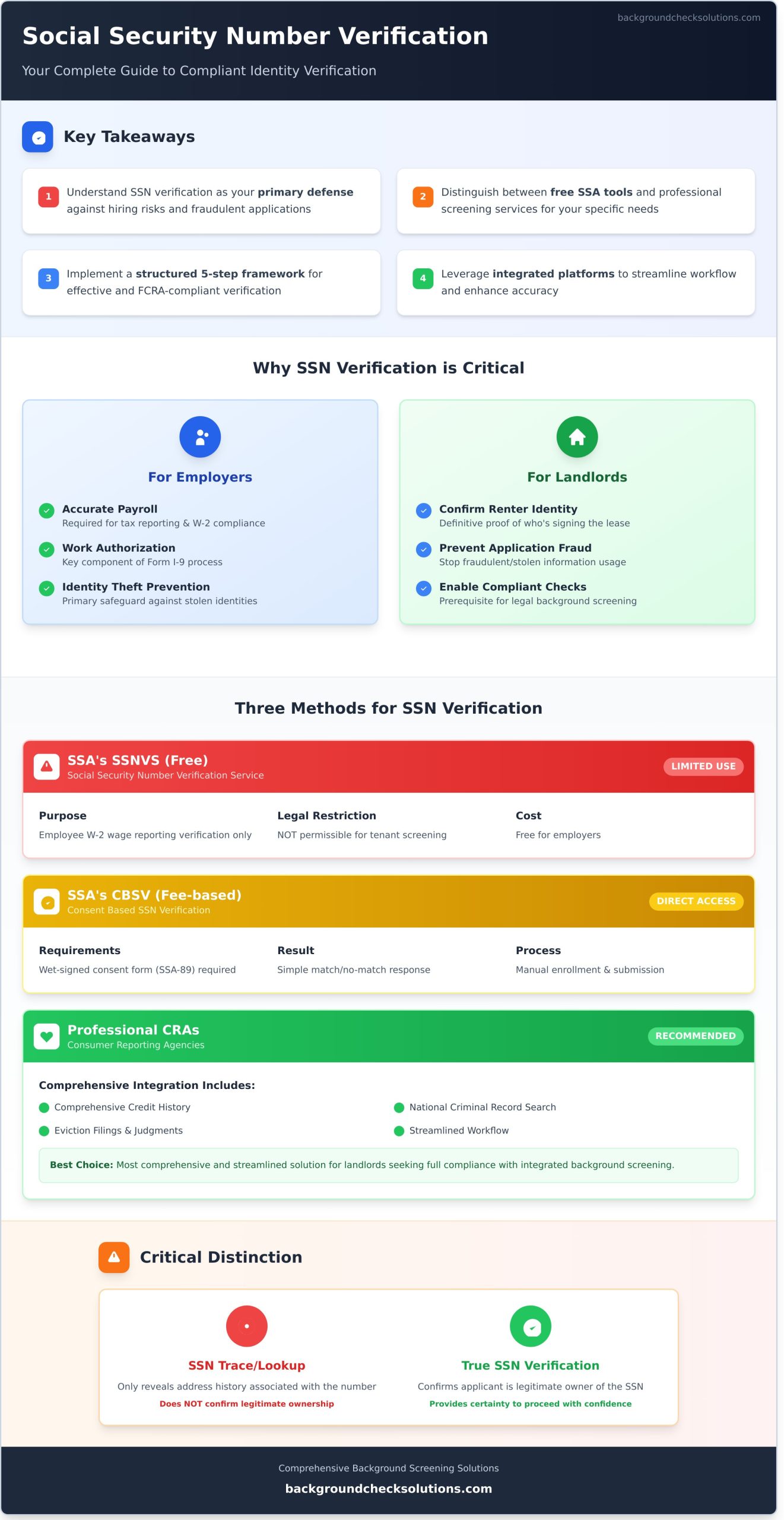784x1520 pixels.
Task: Click 'Social Security Number Verification Service' subtitle
Action: coord(166,775)
